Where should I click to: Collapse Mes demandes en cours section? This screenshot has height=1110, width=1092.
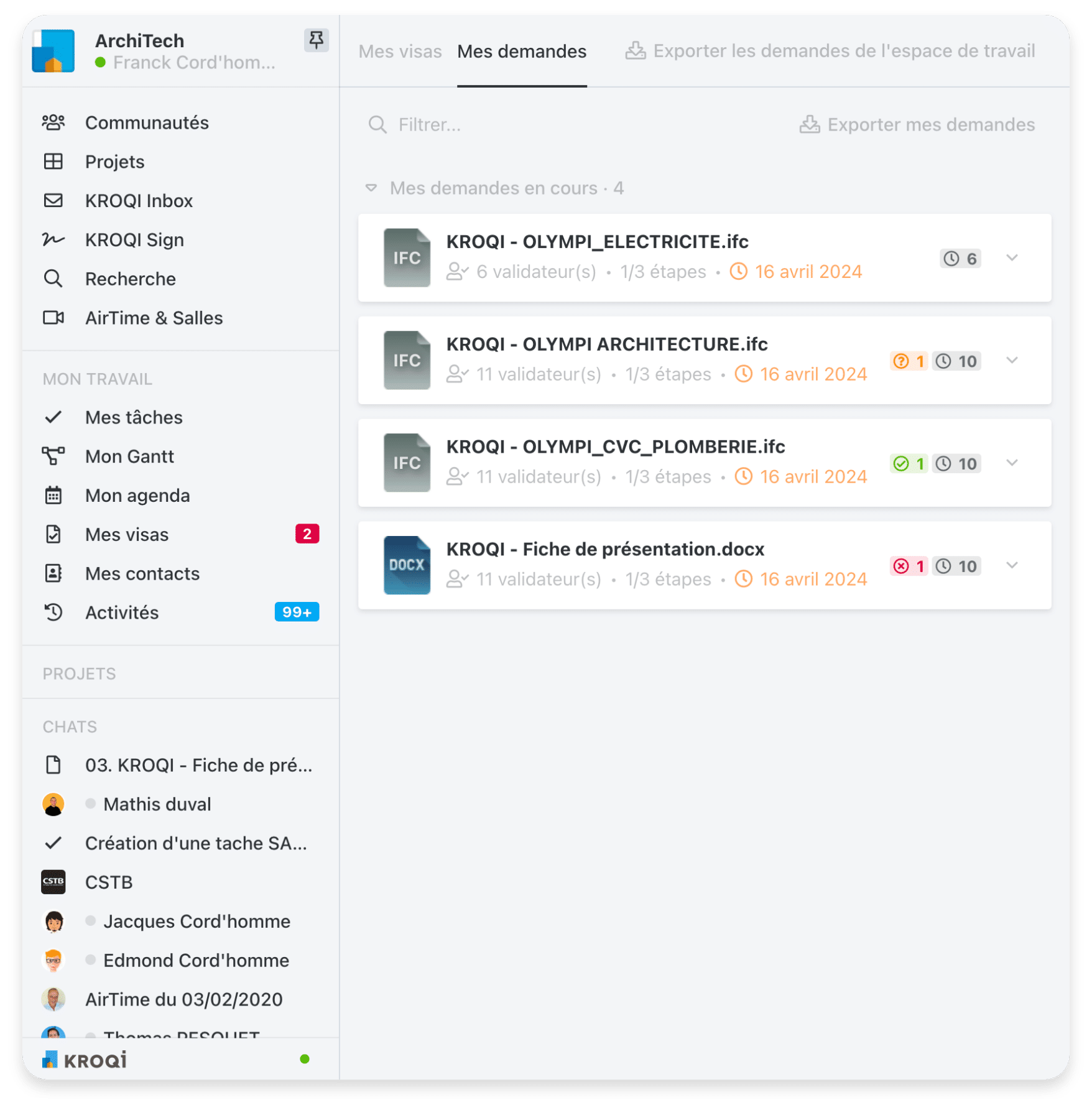(x=371, y=188)
